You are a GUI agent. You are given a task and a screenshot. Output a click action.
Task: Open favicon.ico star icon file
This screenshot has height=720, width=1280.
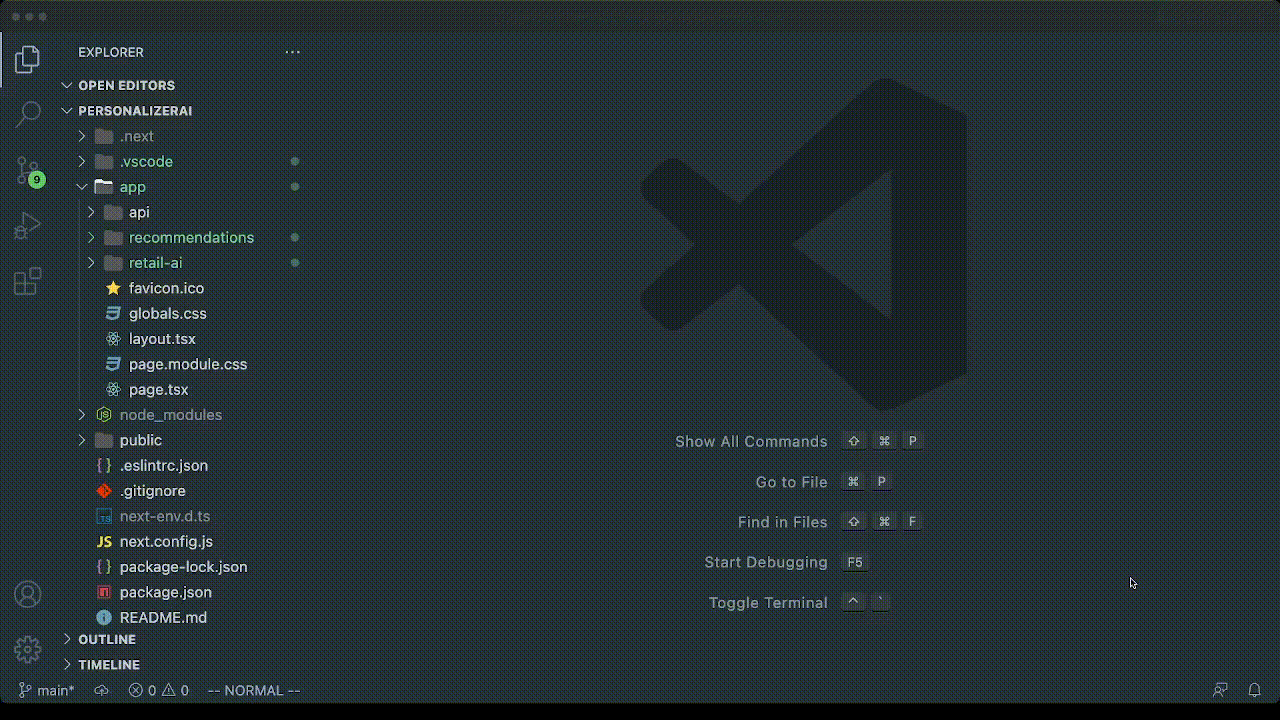113,288
